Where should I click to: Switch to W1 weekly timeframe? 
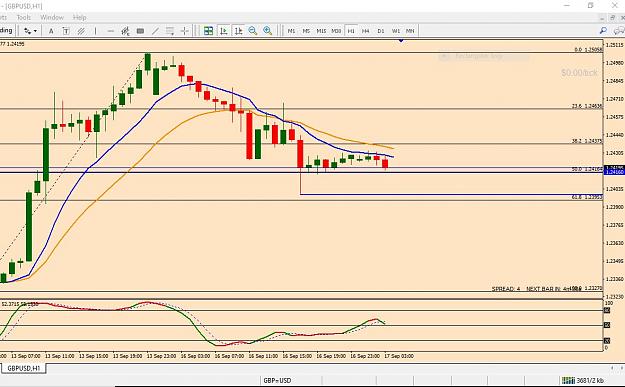coord(396,31)
